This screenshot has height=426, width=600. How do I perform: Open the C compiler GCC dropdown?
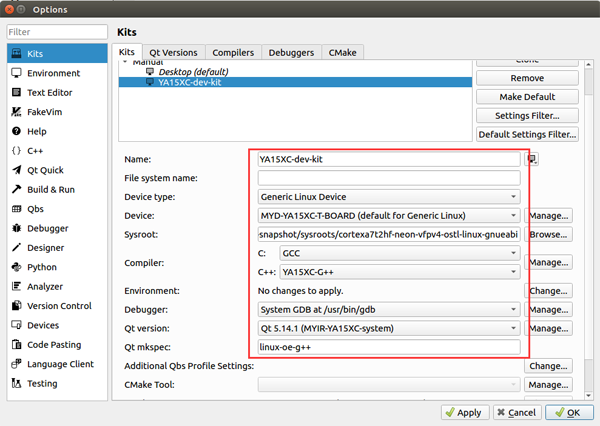(x=400, y=253)
